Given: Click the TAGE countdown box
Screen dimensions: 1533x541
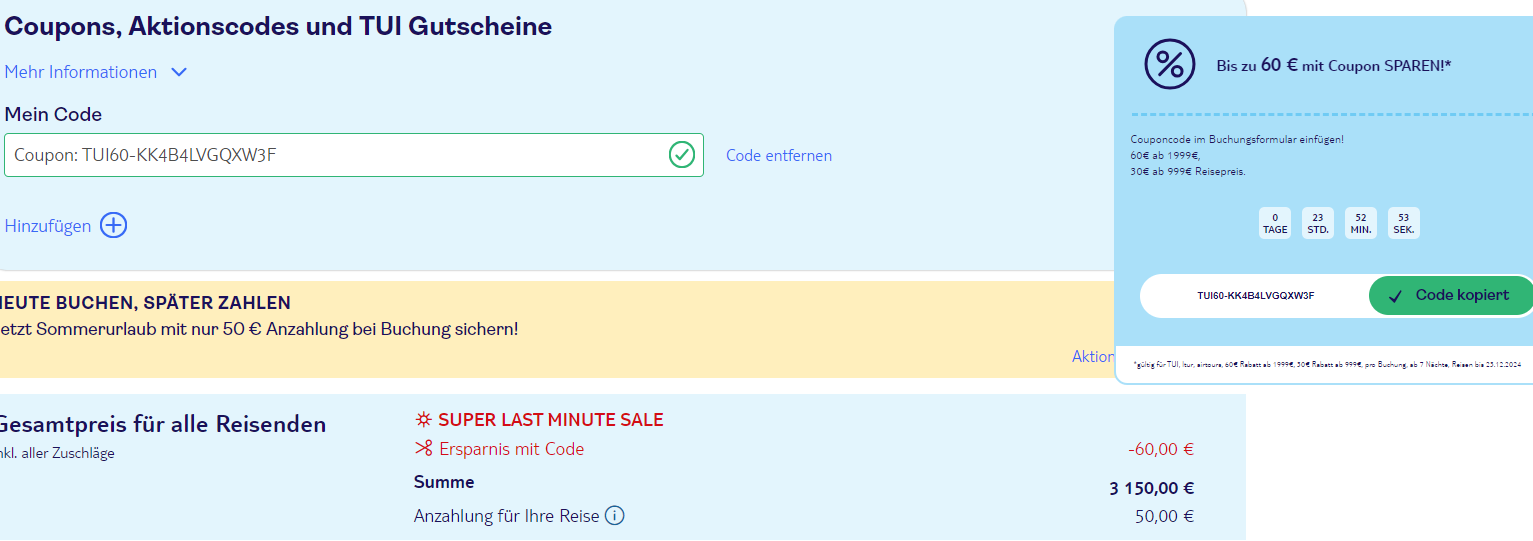Looking at the screenshot, I should click(1275, 223).
